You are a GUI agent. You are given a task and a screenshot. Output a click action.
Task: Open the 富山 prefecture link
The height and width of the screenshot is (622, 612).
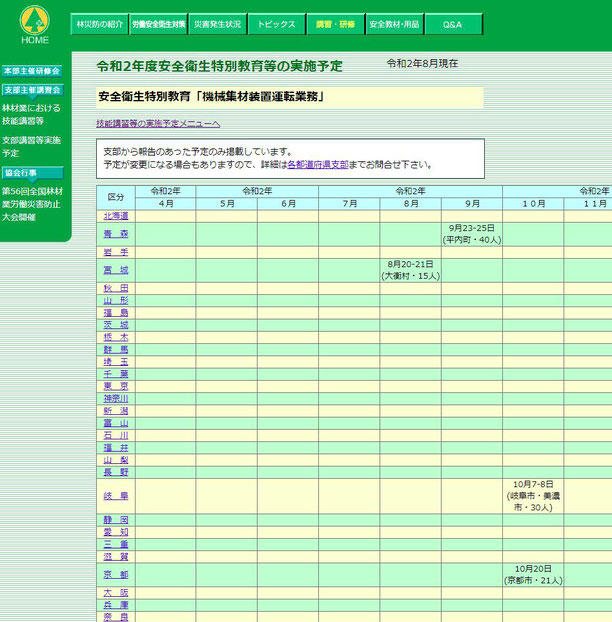click(x=116, y=423)
